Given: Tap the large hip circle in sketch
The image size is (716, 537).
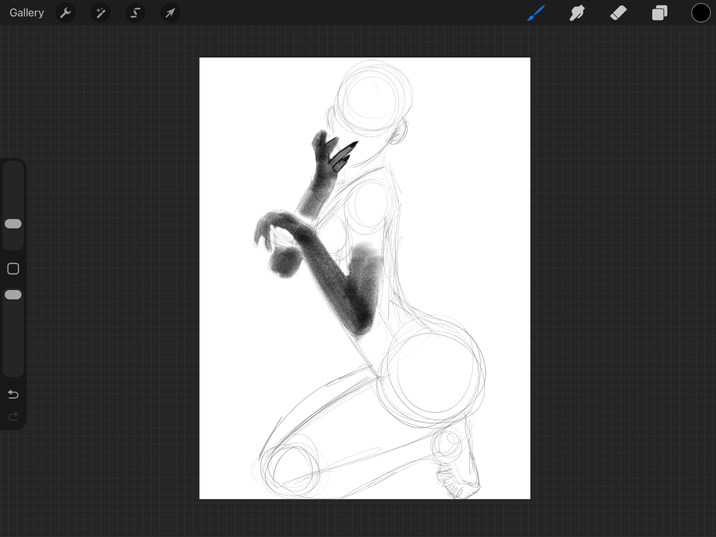Looking at the screenshot, I should tap(435, 372).
